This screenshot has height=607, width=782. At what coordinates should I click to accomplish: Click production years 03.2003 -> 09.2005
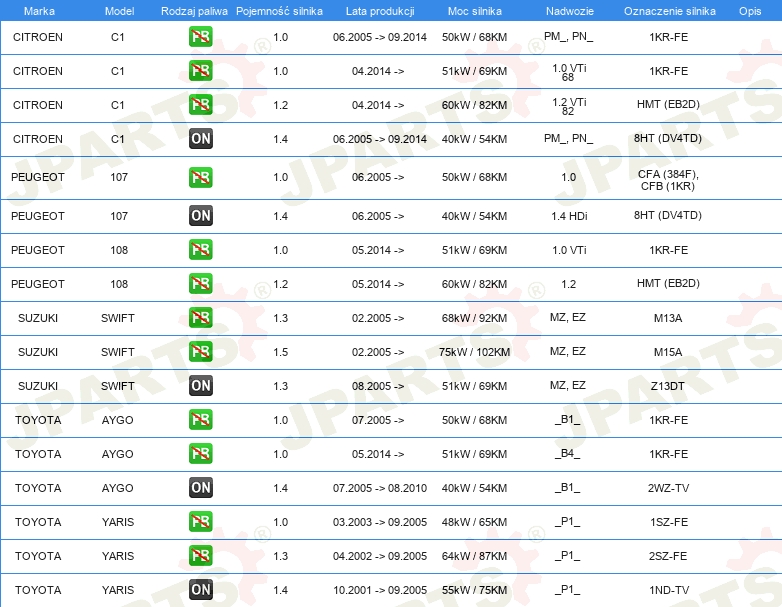(380, 522)
